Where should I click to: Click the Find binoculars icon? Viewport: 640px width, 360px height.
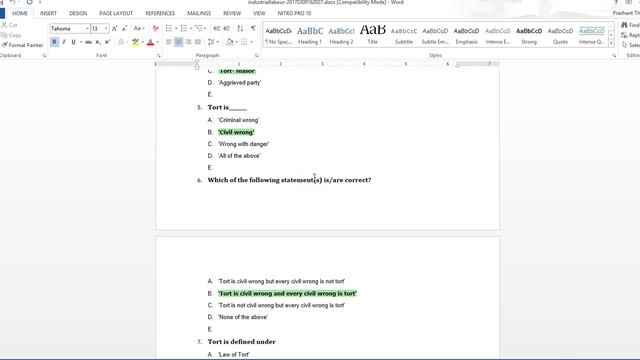[x=624, y=25]
